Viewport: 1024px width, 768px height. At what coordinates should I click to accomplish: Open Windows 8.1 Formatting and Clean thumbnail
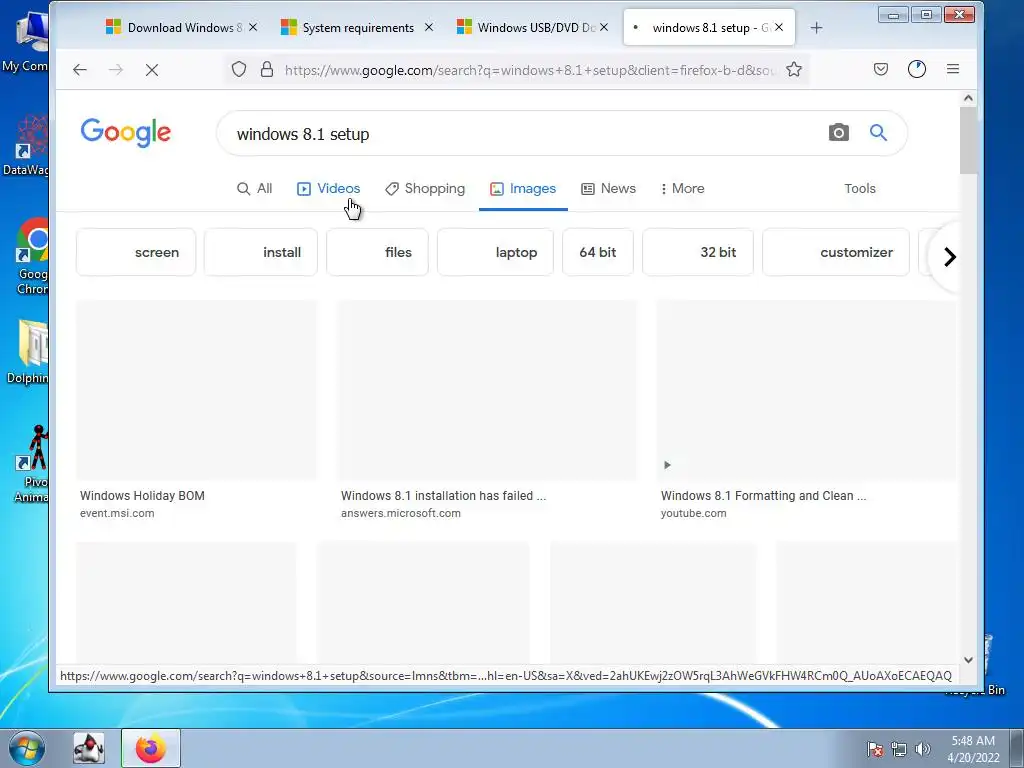click(x=807, y=390)
